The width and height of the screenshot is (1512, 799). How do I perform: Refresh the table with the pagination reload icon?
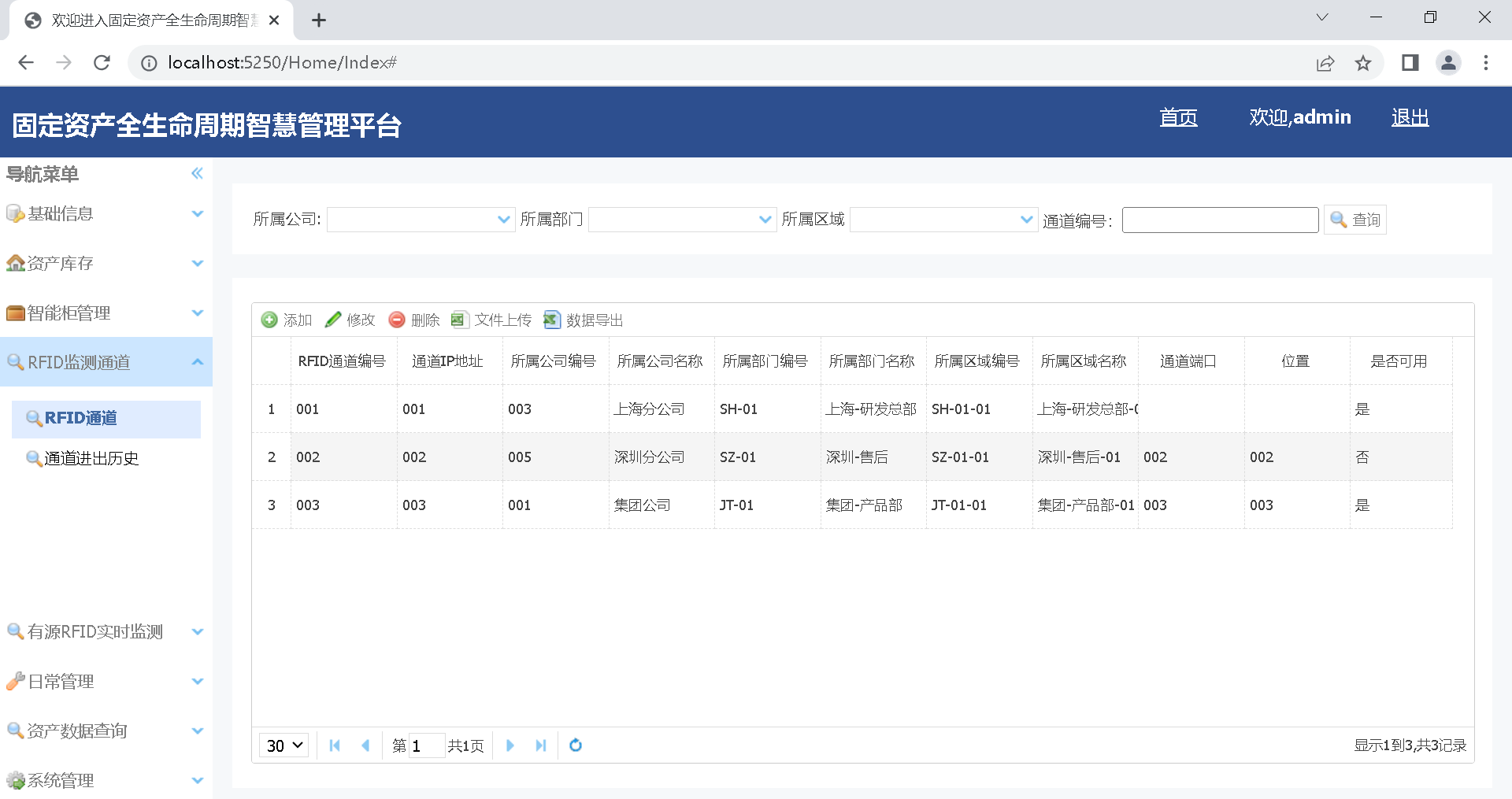coord(576,745)
